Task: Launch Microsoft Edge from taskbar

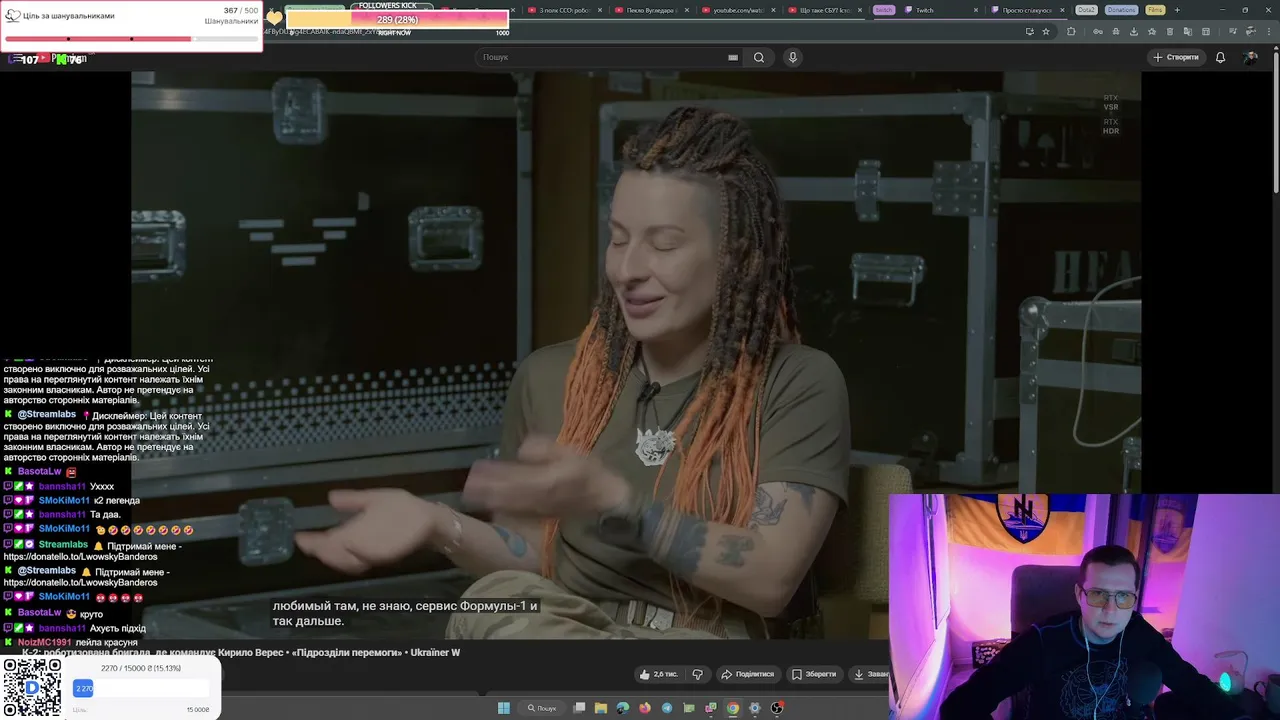Action: tap(623, 708)
